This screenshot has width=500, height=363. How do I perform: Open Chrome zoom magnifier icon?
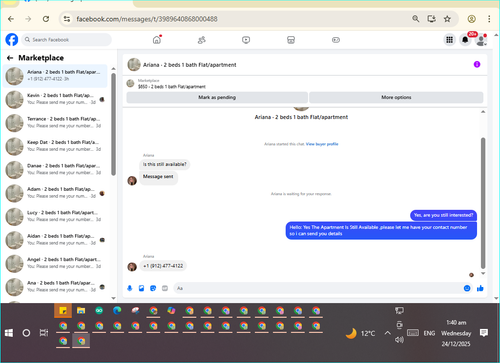click(x=416, y=19)
